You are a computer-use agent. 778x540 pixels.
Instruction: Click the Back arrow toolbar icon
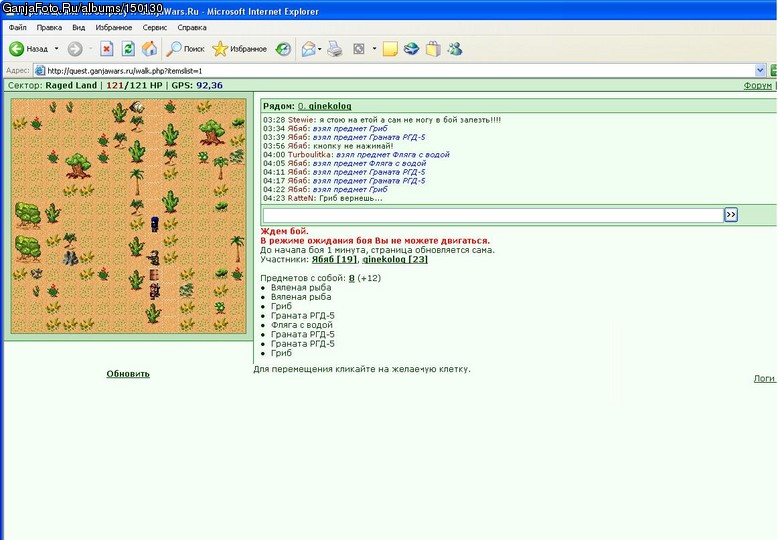point(16,49)
